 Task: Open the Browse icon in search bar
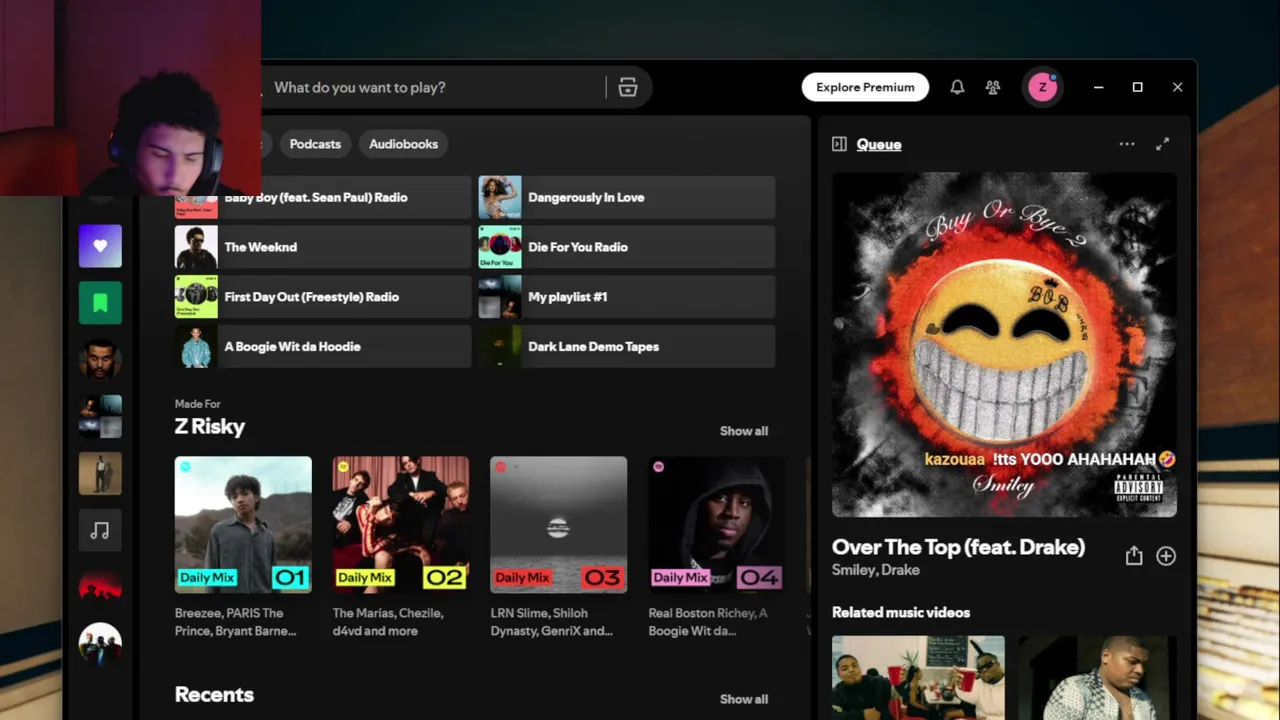click(x=628, y=88)
